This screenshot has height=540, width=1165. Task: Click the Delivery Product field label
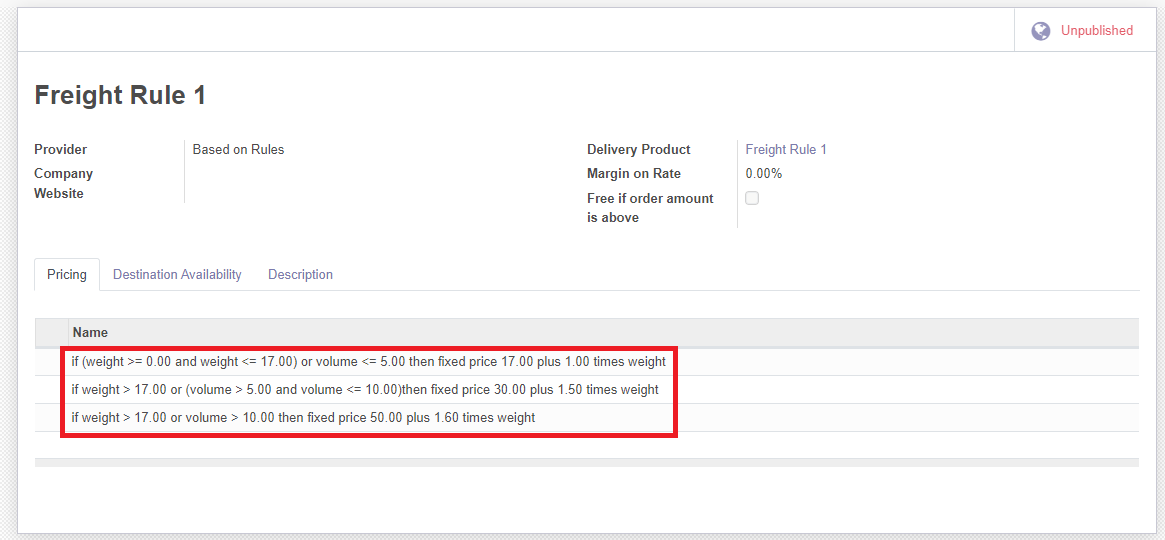point(638,149)
